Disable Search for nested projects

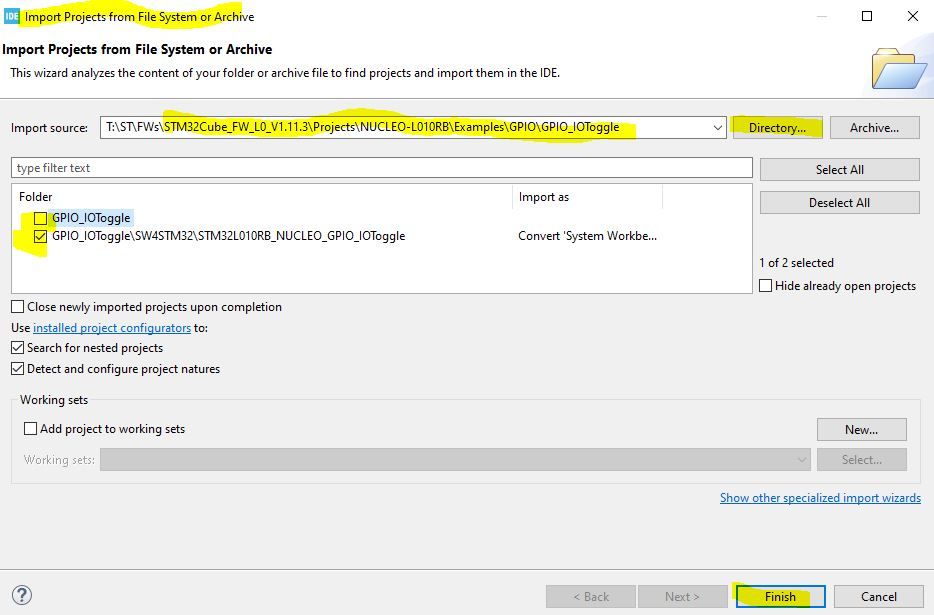coord(18,347)
